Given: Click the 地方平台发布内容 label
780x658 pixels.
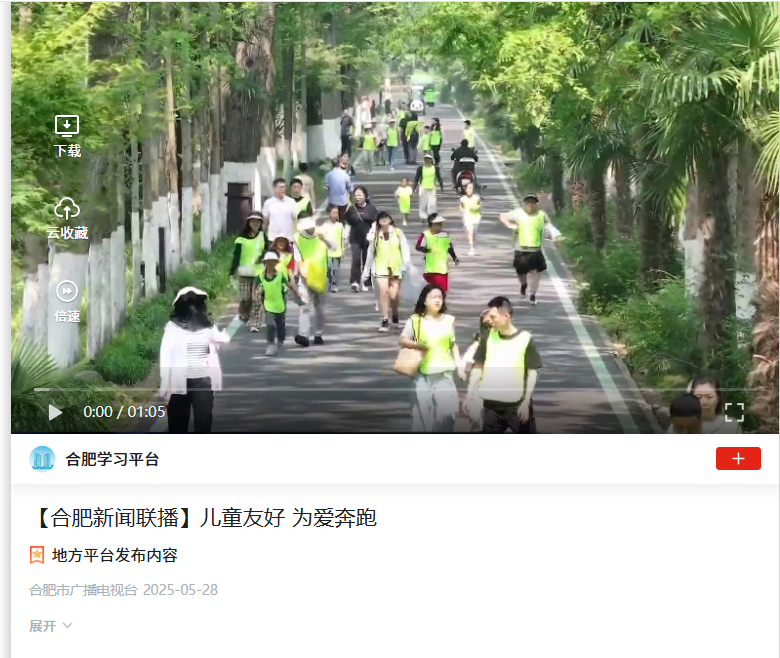Looking at the screenshot, I should 114,555.
